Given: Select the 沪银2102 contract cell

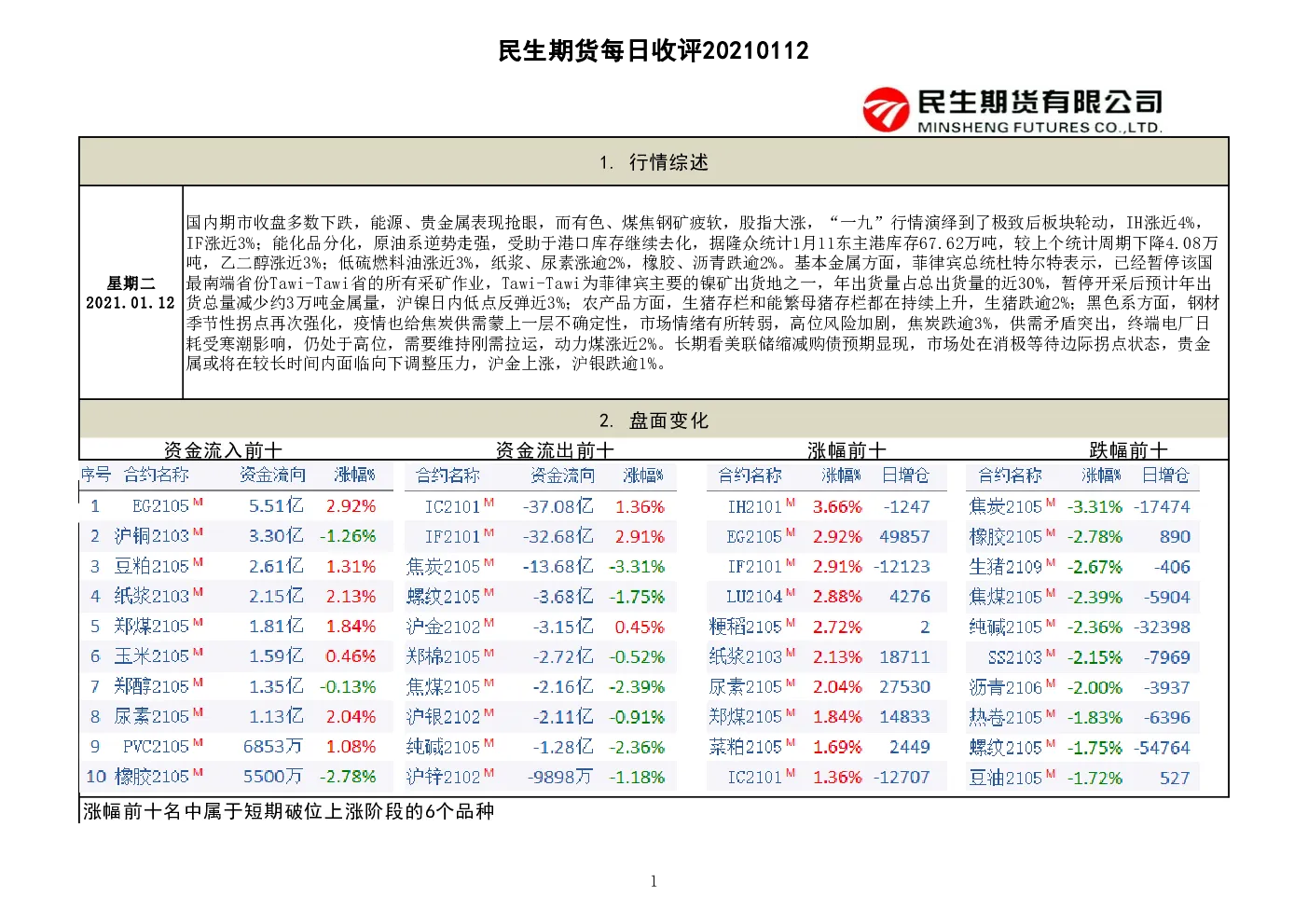Looking at the screenshot, I should 444,717.
